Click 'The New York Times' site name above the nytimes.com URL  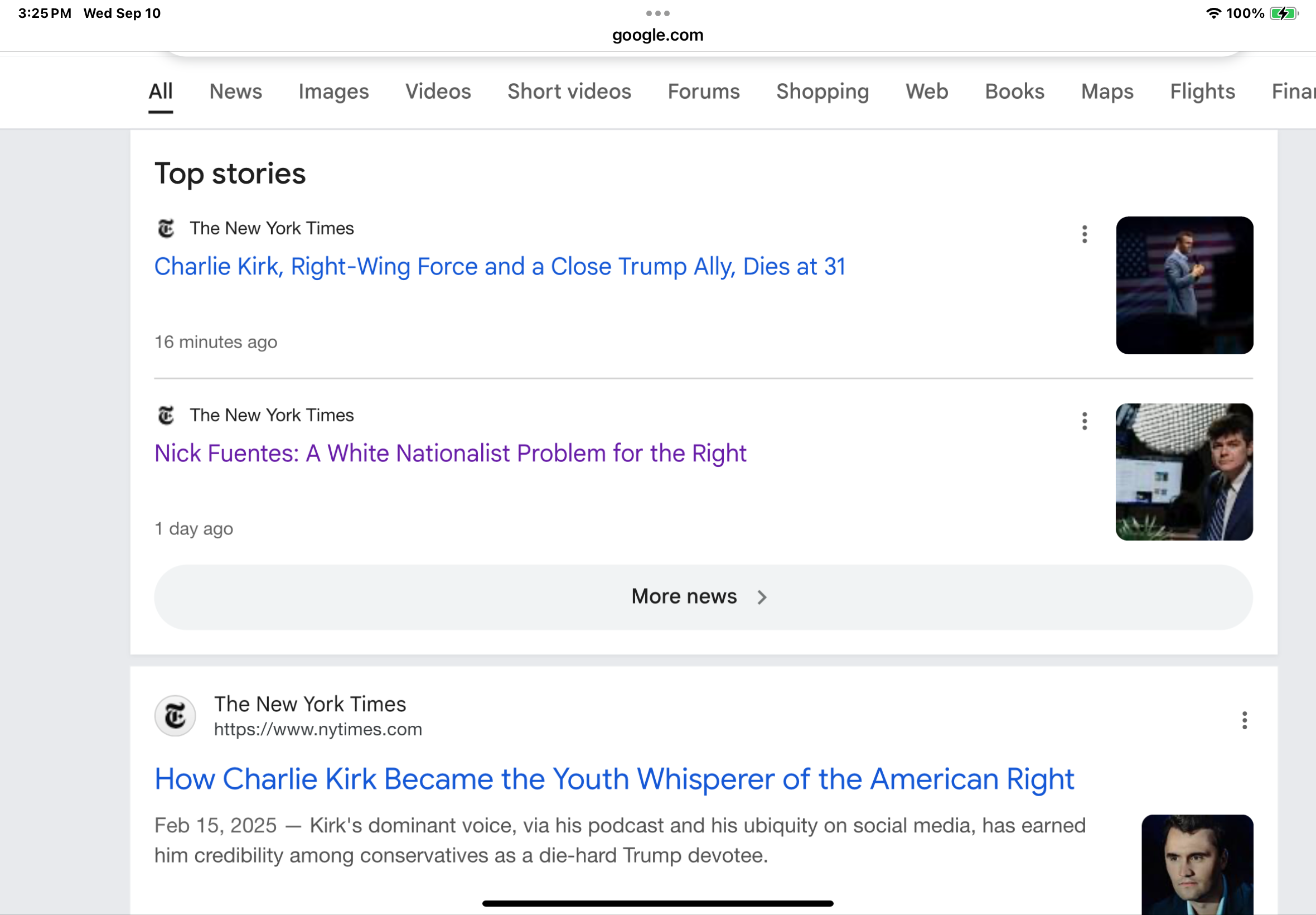(x=310, y=704)
